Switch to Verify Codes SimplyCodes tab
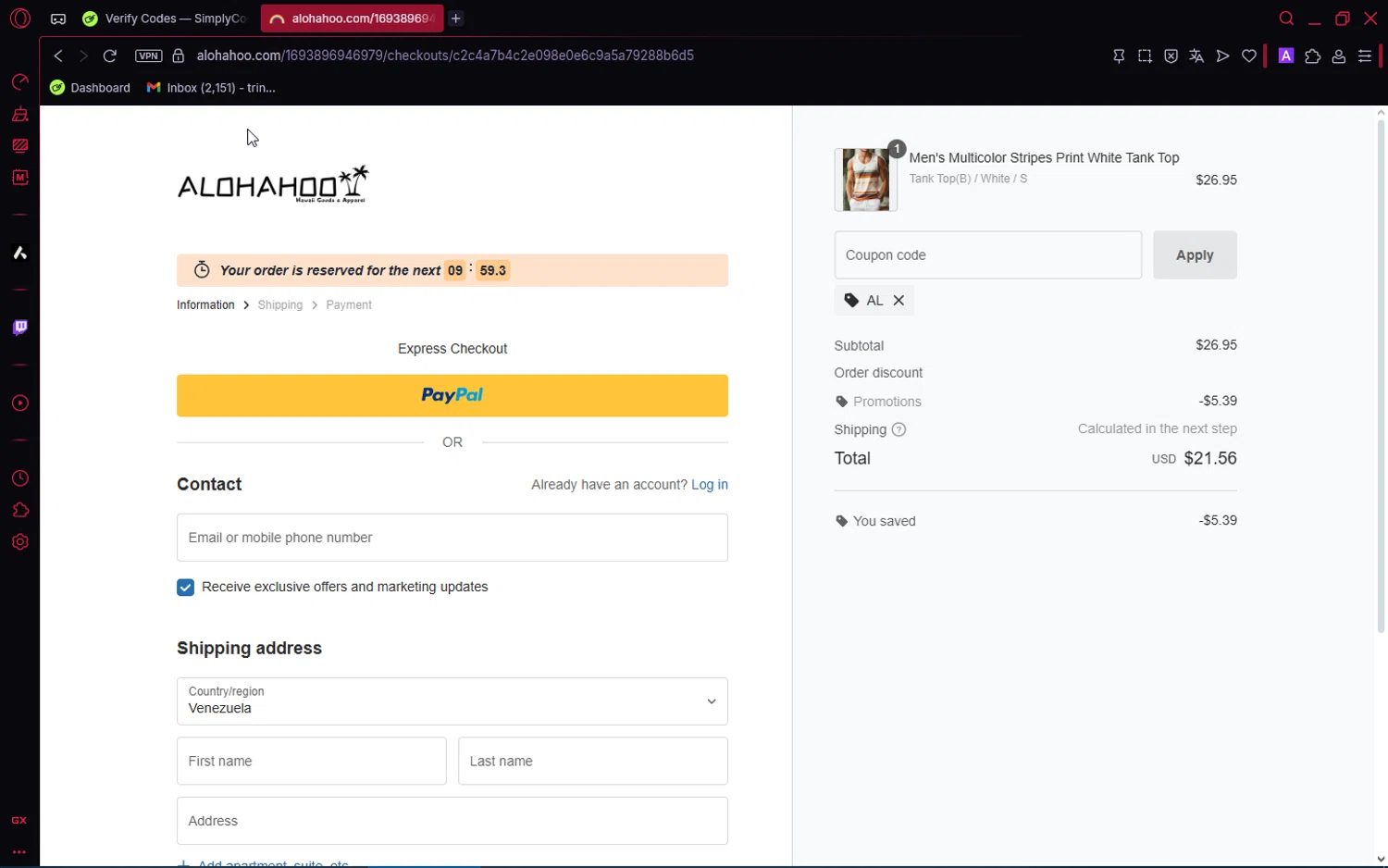1388x868 pixels. point(165,19)
